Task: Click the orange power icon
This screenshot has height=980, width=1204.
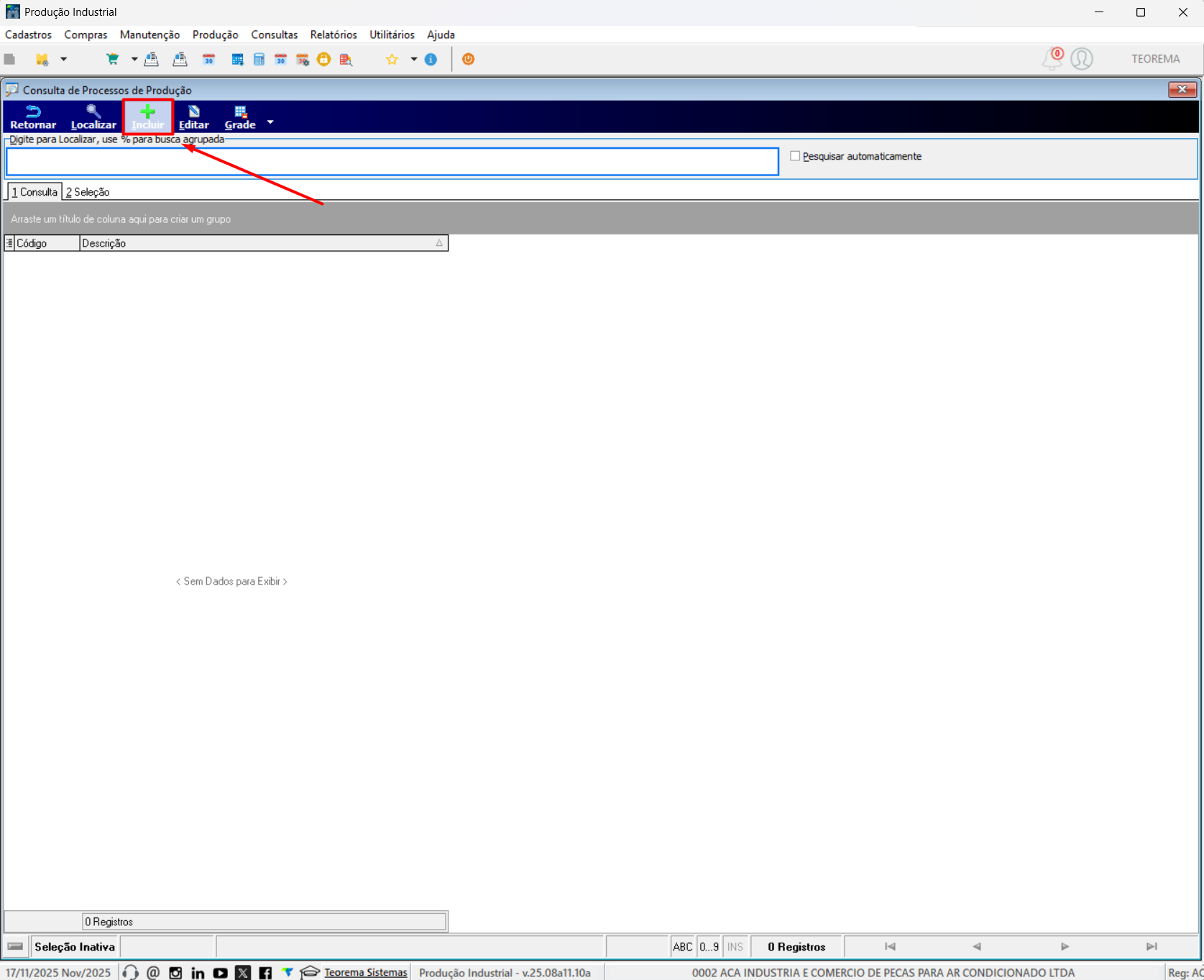Action: pyautogui.click(x=468, y=59)
